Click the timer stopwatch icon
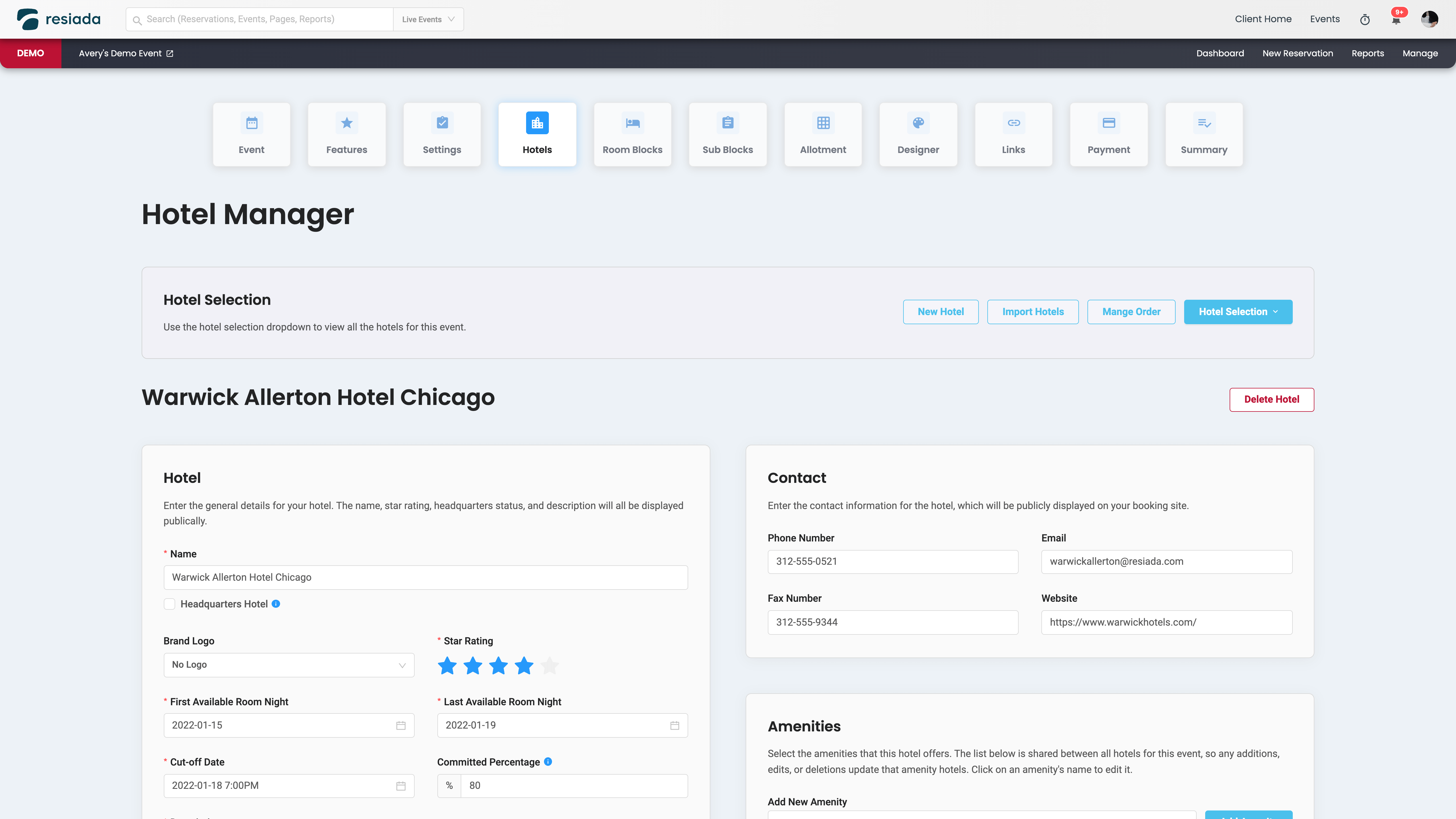 pos(1364,20)
